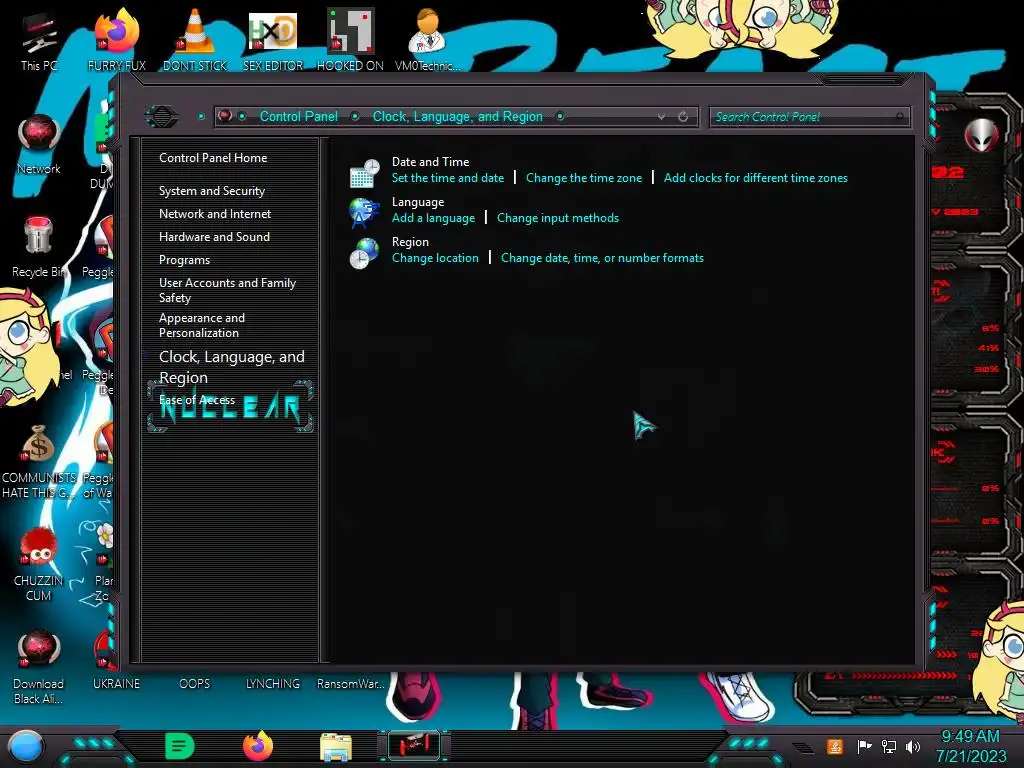Launch Firefox from the taskbar
This screenshot has width=1024, height=768.
pos(258,746)
